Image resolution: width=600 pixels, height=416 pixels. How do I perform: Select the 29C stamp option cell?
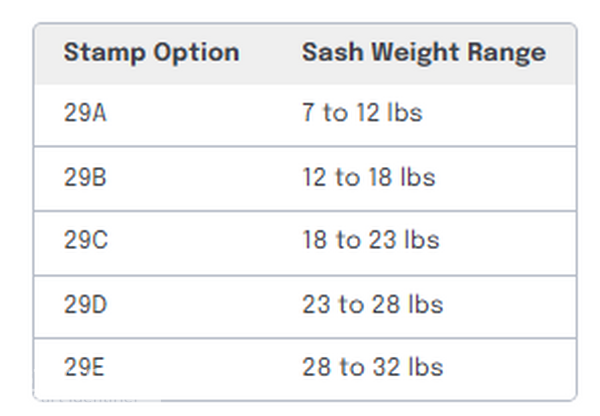point(86,240)
